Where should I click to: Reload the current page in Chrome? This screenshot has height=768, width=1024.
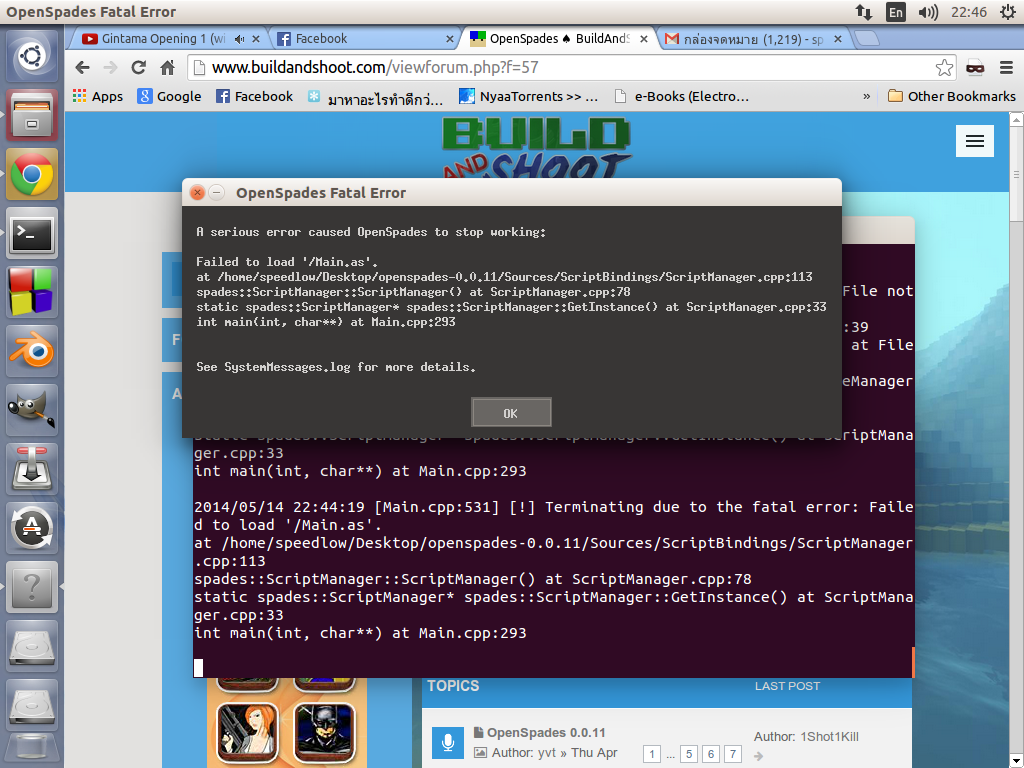click(139, 68)
